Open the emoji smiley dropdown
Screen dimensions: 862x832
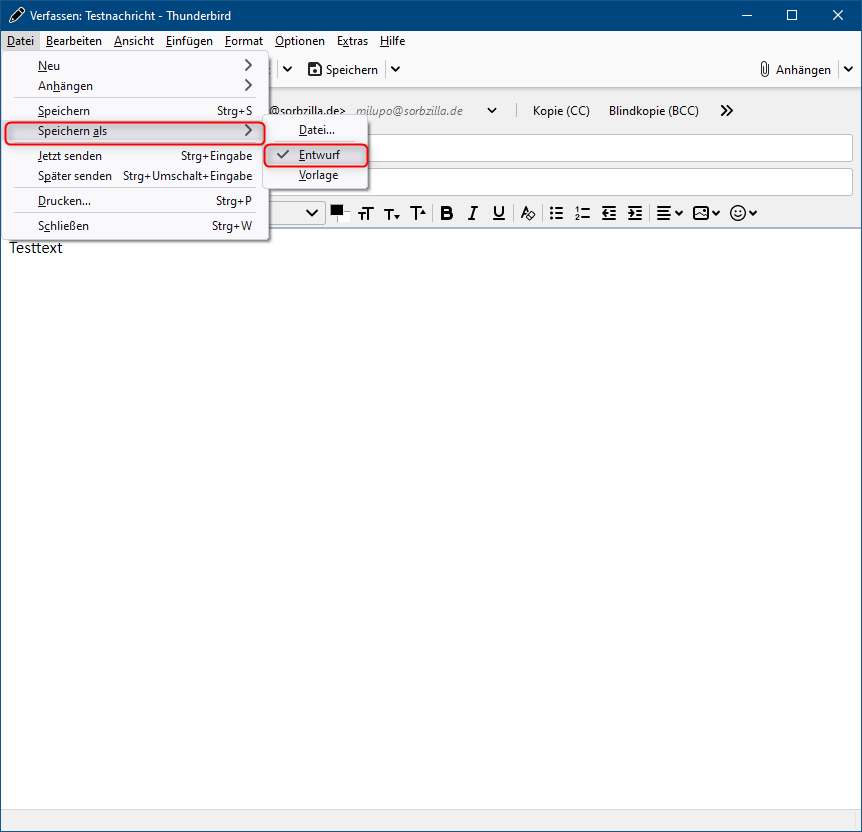(743, 213)
